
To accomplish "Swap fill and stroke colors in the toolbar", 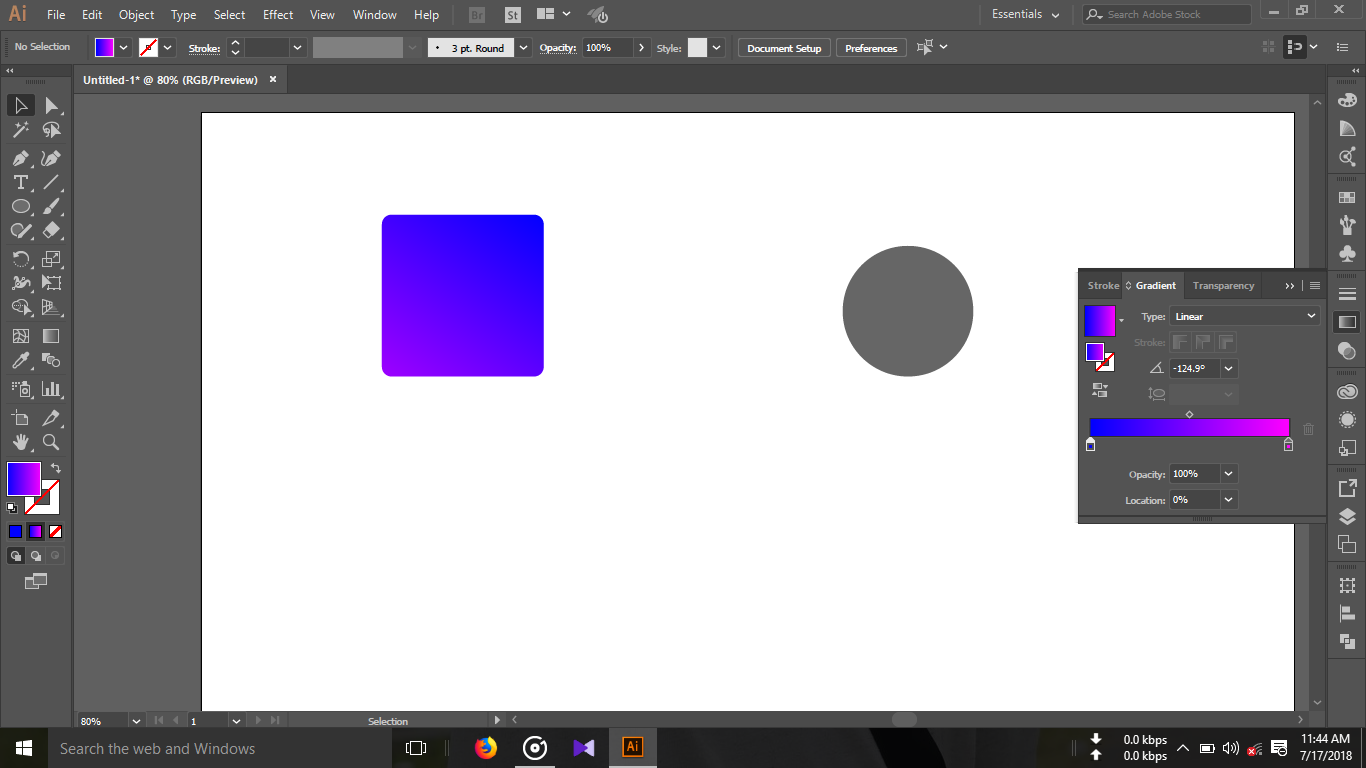I will [x=56, y=466].
